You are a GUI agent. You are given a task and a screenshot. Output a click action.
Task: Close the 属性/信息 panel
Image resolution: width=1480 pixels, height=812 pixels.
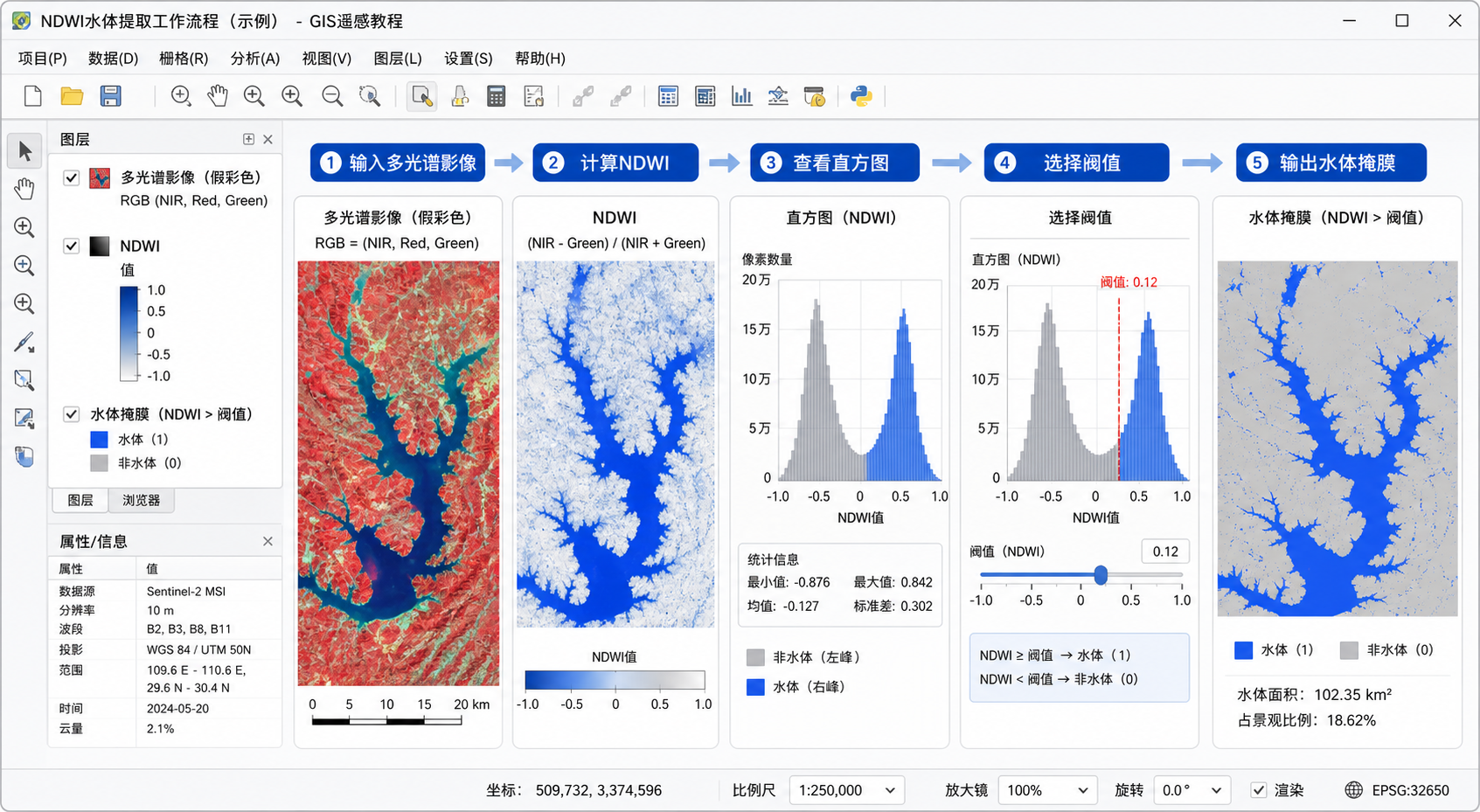(268, 541)
